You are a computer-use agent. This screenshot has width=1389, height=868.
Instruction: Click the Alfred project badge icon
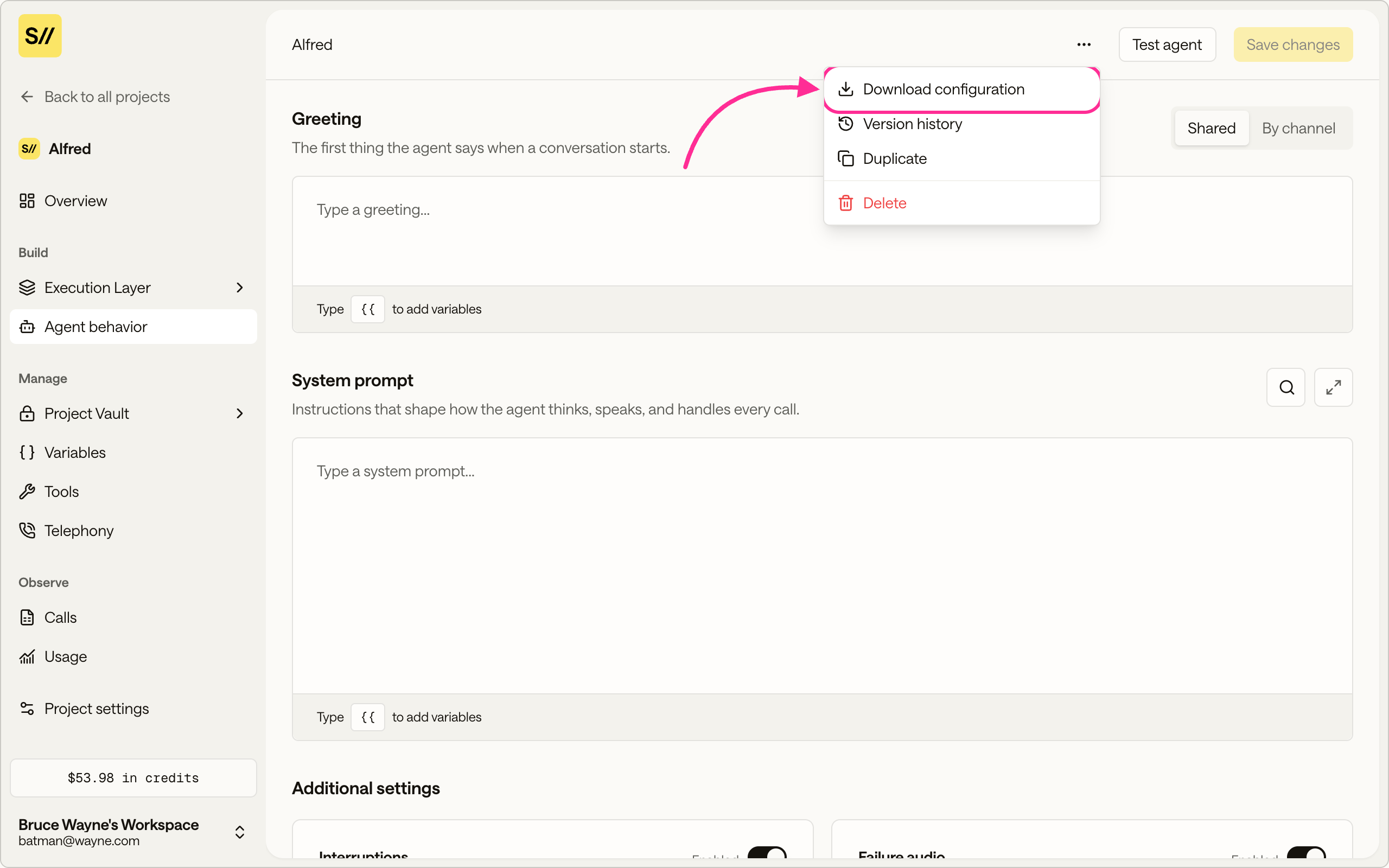pos(29,149)
